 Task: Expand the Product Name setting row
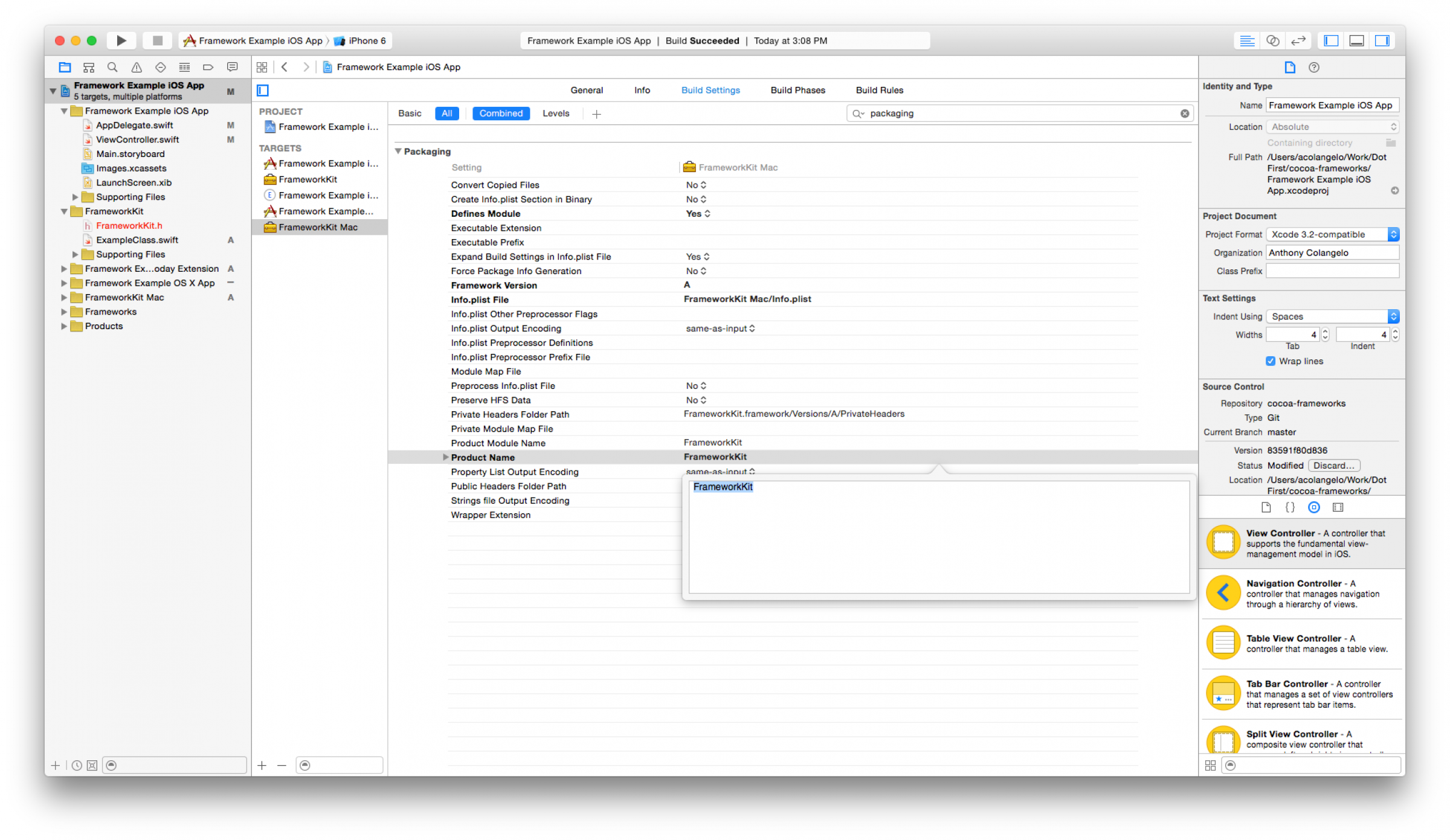pos(445,457)
